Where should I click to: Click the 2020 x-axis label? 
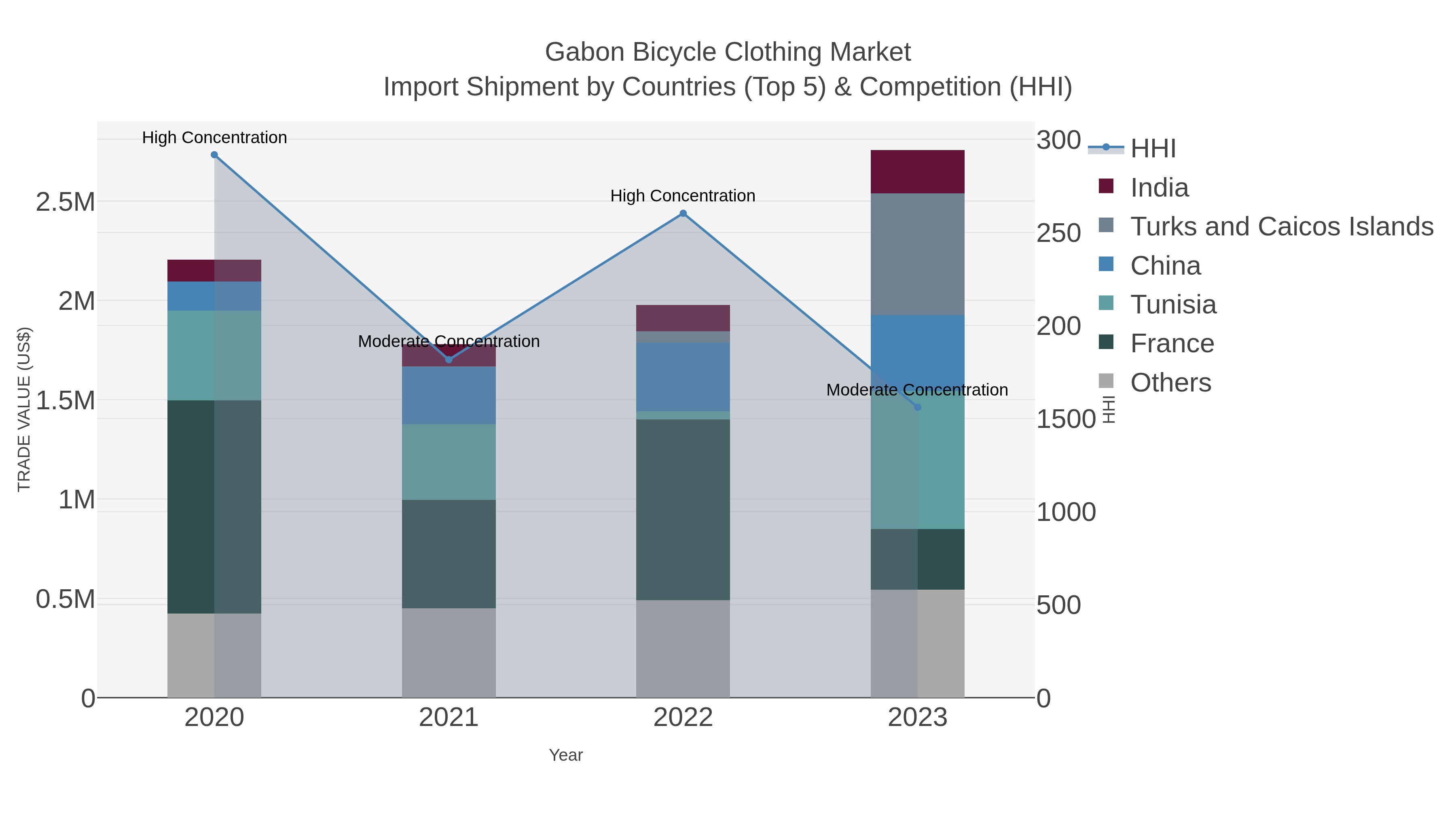click(214, 718)
